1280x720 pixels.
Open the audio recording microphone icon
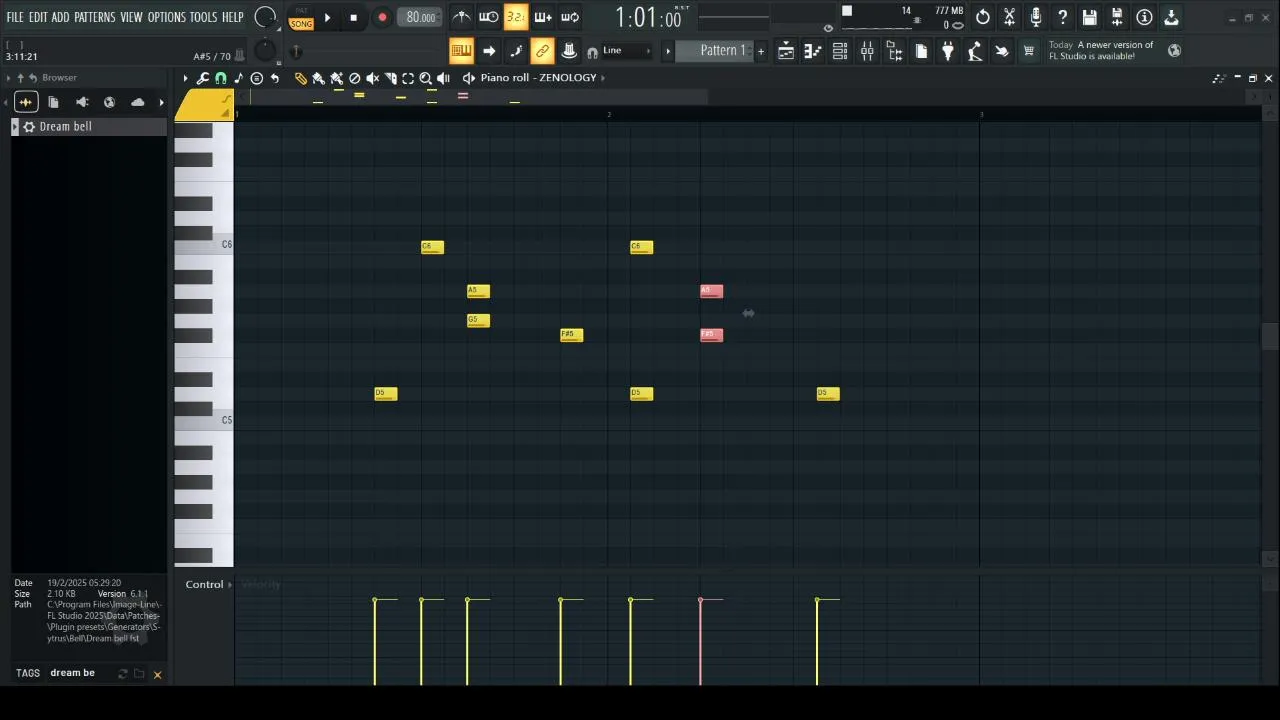(x=1036, y=17)
